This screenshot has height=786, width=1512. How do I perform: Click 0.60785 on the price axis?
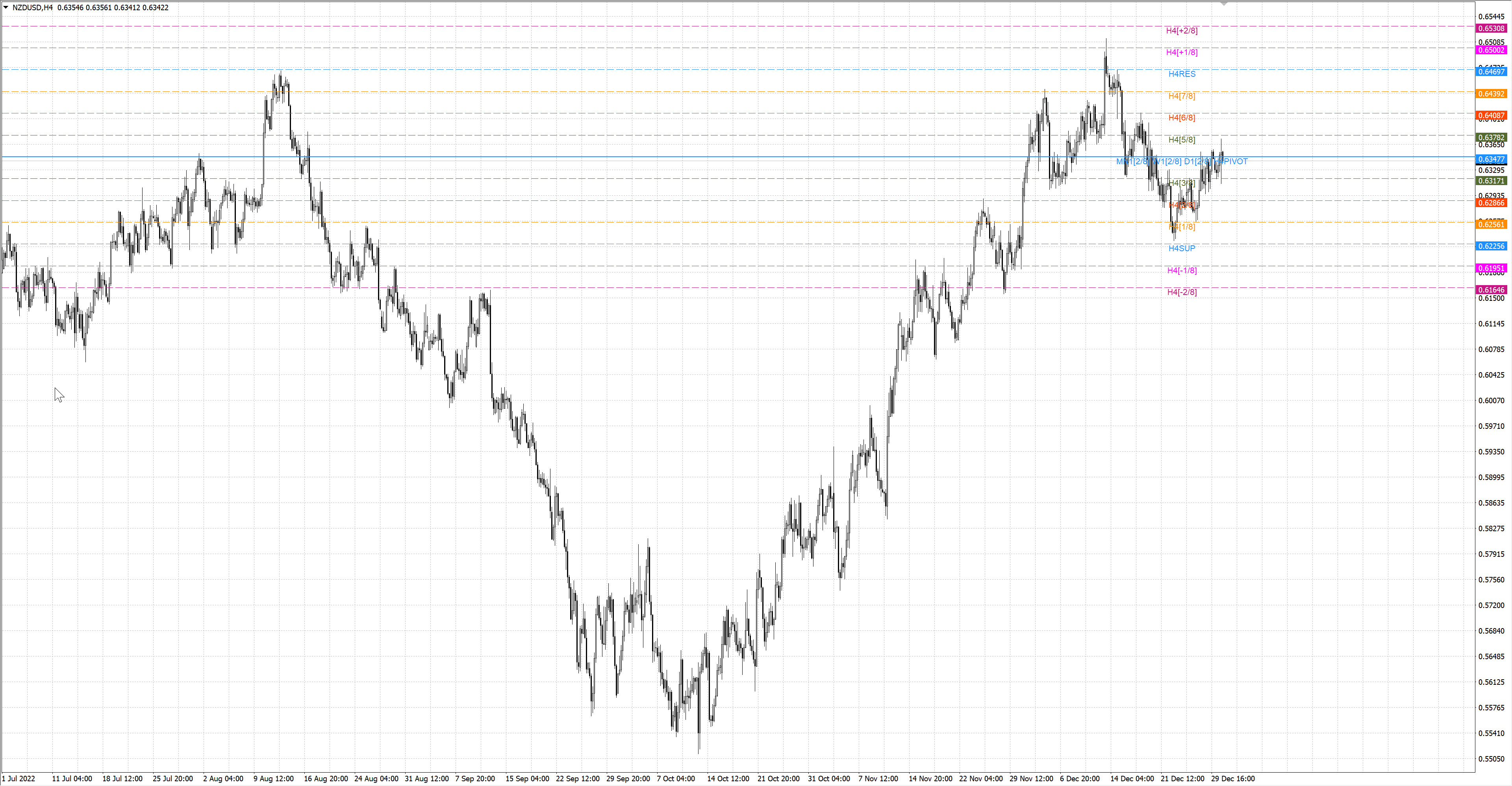point(1492,349)
